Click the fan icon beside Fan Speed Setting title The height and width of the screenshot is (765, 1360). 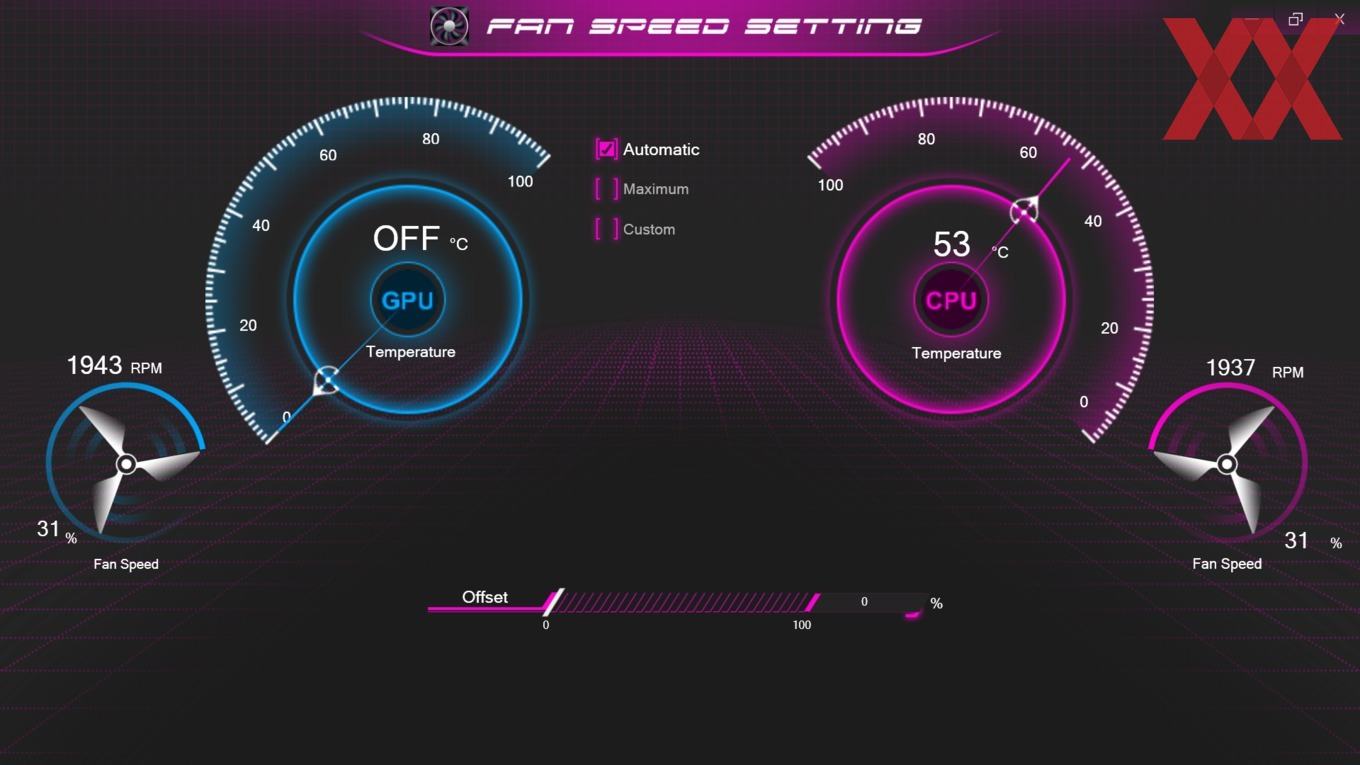[449, 26]
